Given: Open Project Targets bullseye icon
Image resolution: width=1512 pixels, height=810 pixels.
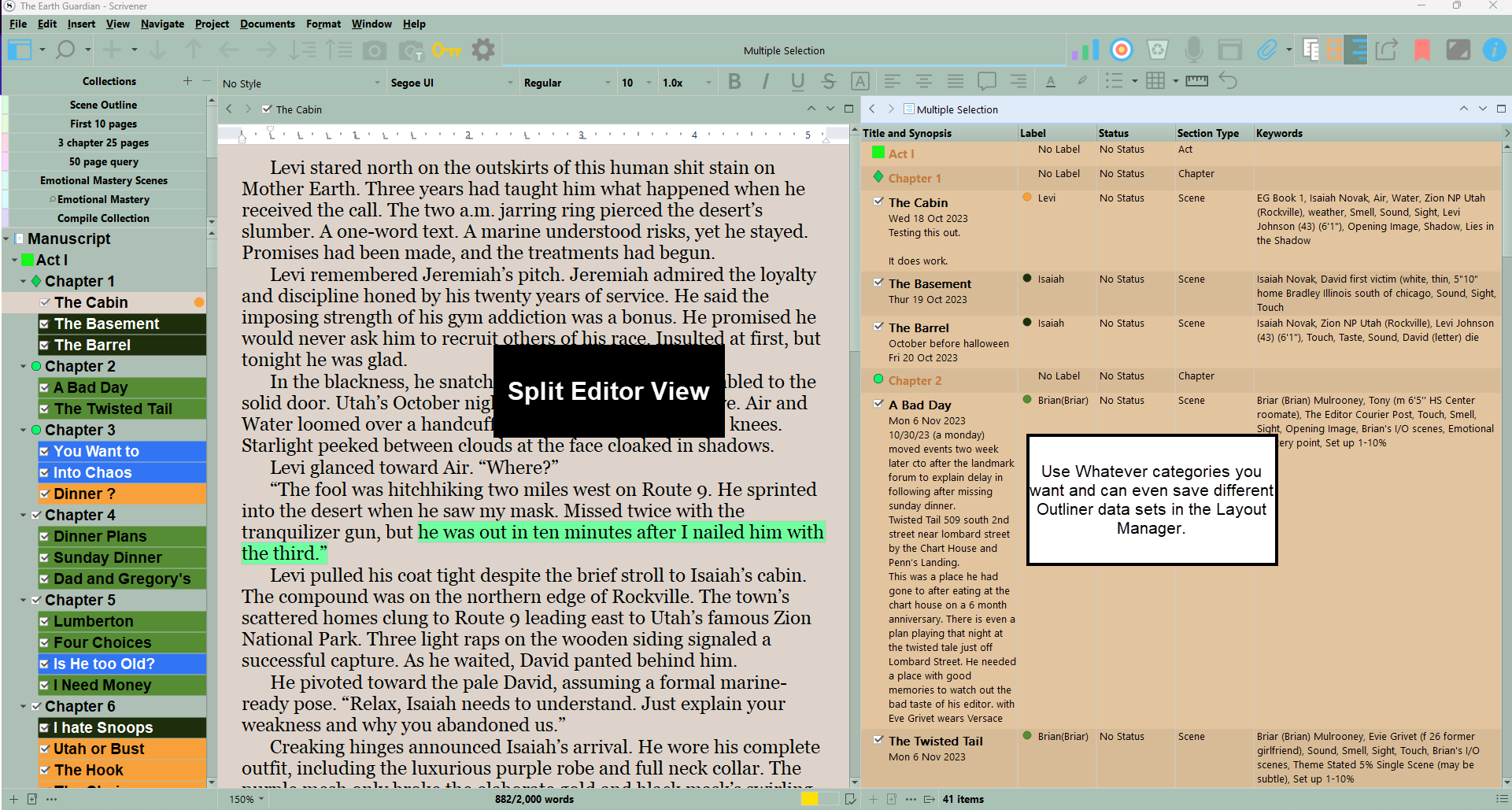Looking at the screenshot, I should pyautogui.click(x=1122, y=50).
